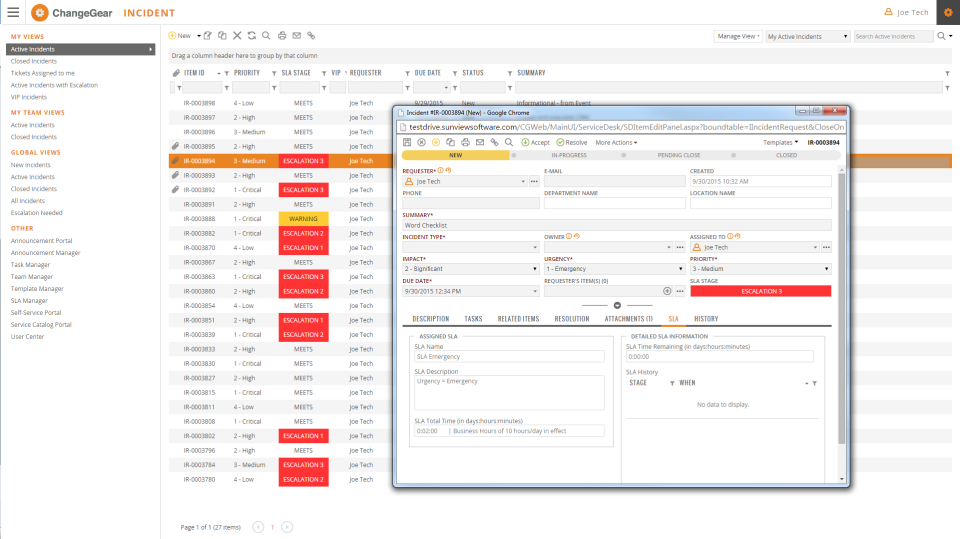The height and width of the screenshot is (539, 960).
Task: Click the Search Active Incidents field
Action: 893,36
